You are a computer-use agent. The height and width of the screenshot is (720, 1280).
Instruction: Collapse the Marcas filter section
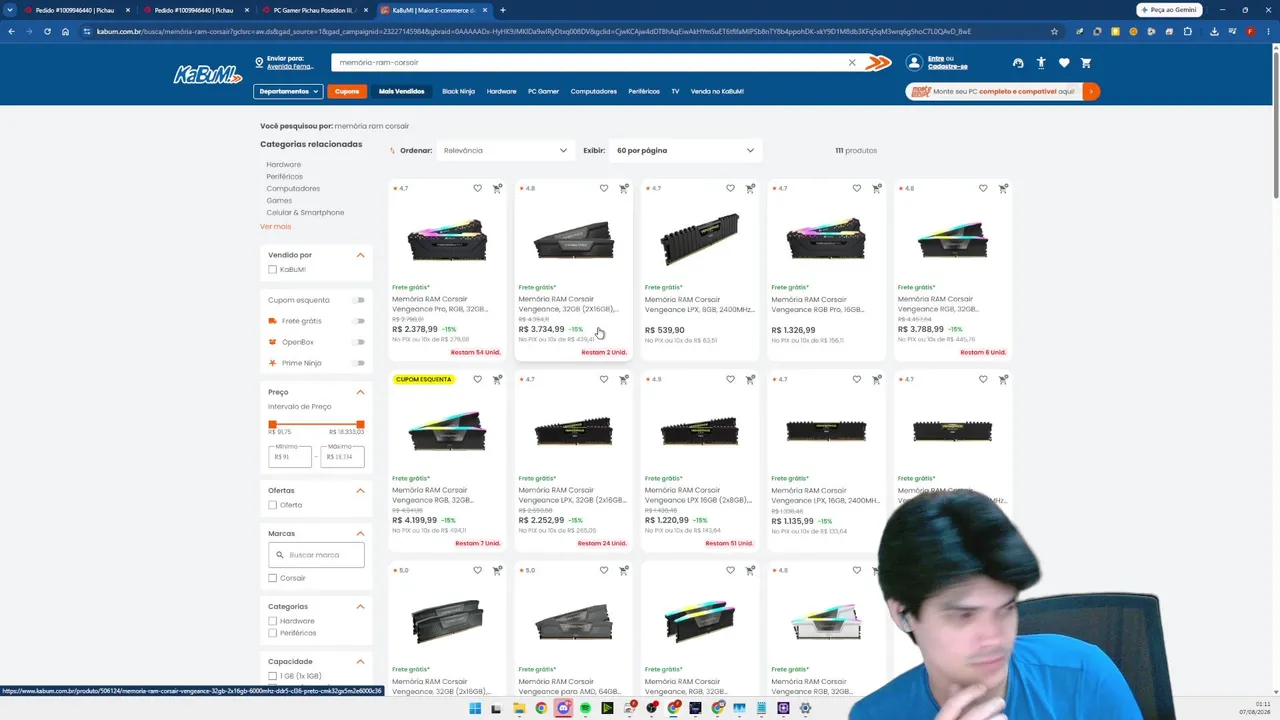point(360,534)
